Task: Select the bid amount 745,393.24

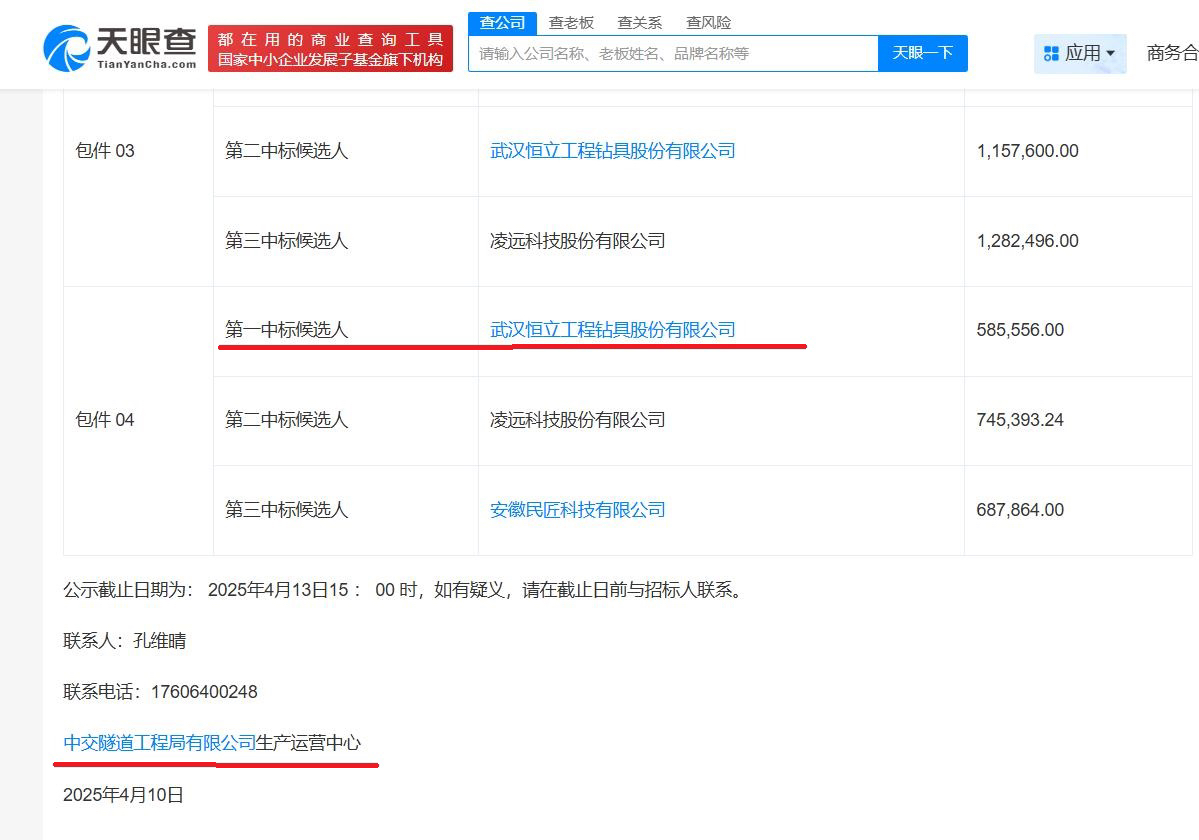Action: (1020, 420)
